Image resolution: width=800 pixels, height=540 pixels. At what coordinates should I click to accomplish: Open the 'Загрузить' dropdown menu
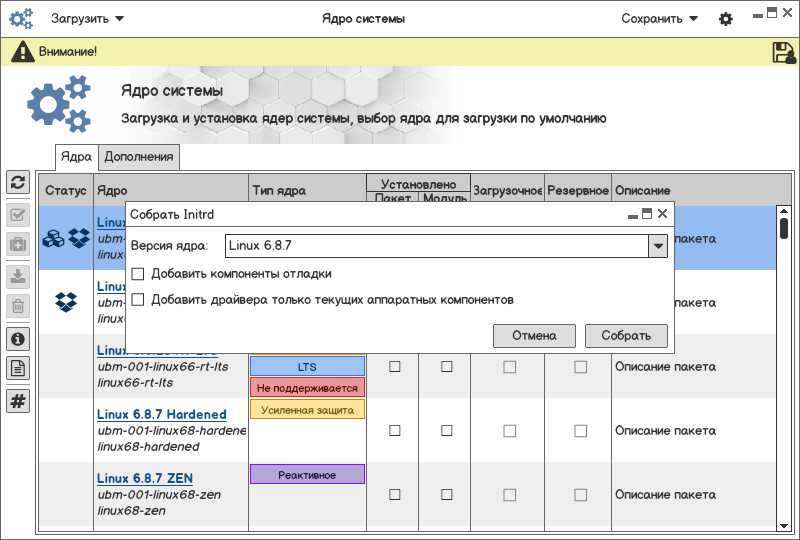click(x=88, y=19)
